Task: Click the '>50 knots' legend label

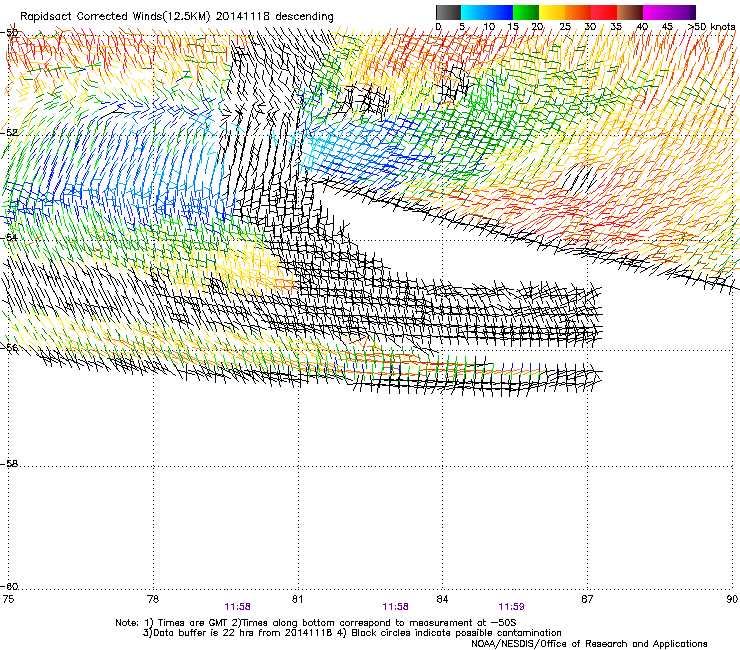Action: (x=712, y=27)
